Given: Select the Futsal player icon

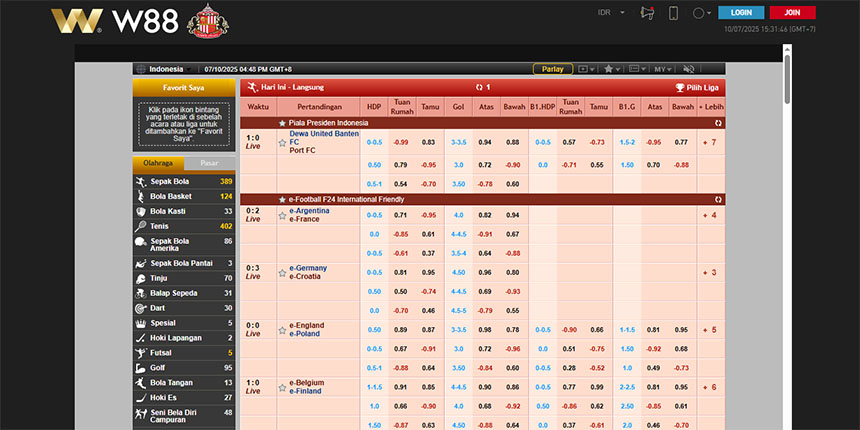Looking at the screenshot, I should pyautogui.click(x=141, y=353).
